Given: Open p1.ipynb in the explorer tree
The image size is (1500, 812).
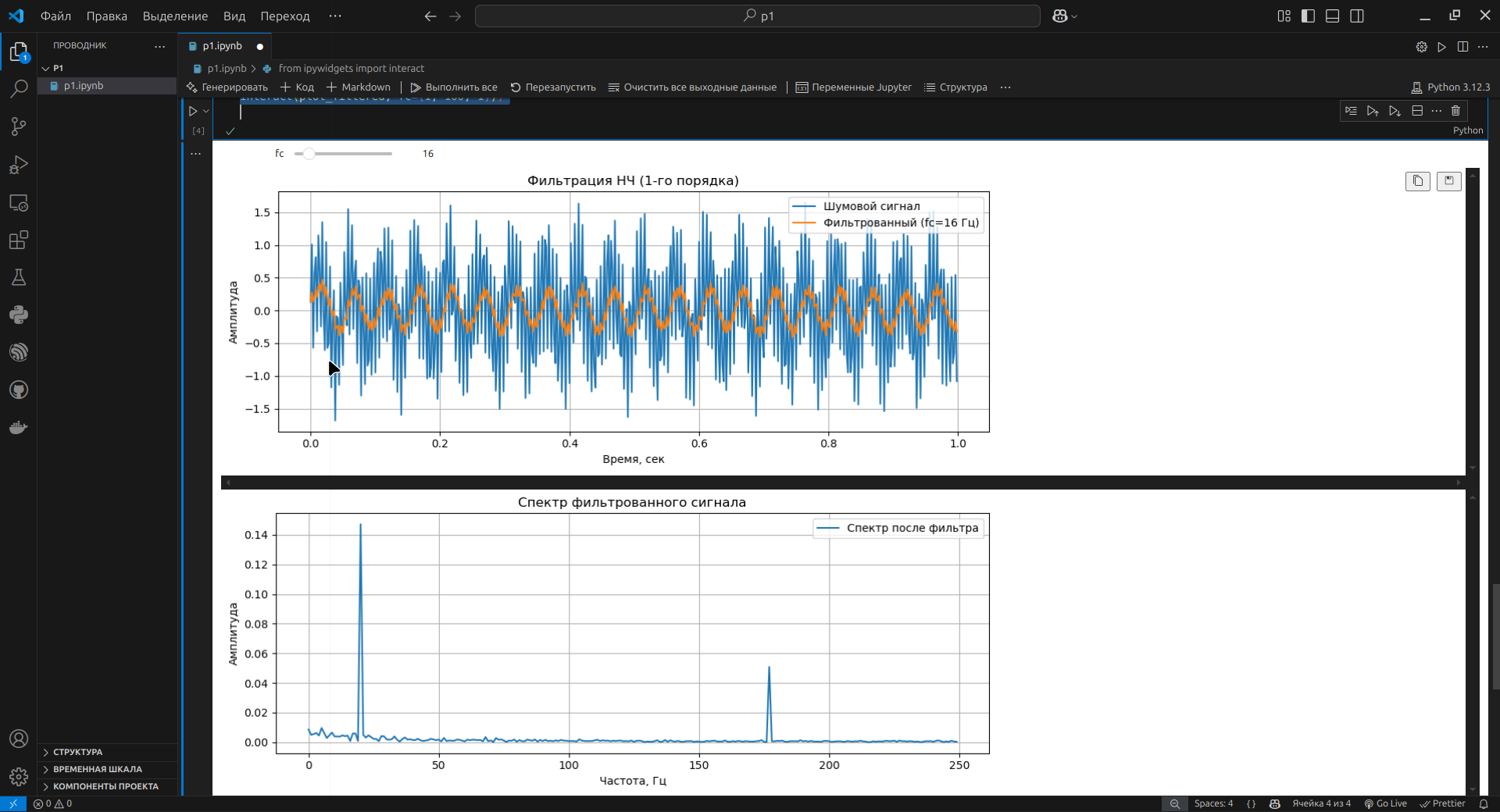Looking at the screenshot, I should 109,86.
